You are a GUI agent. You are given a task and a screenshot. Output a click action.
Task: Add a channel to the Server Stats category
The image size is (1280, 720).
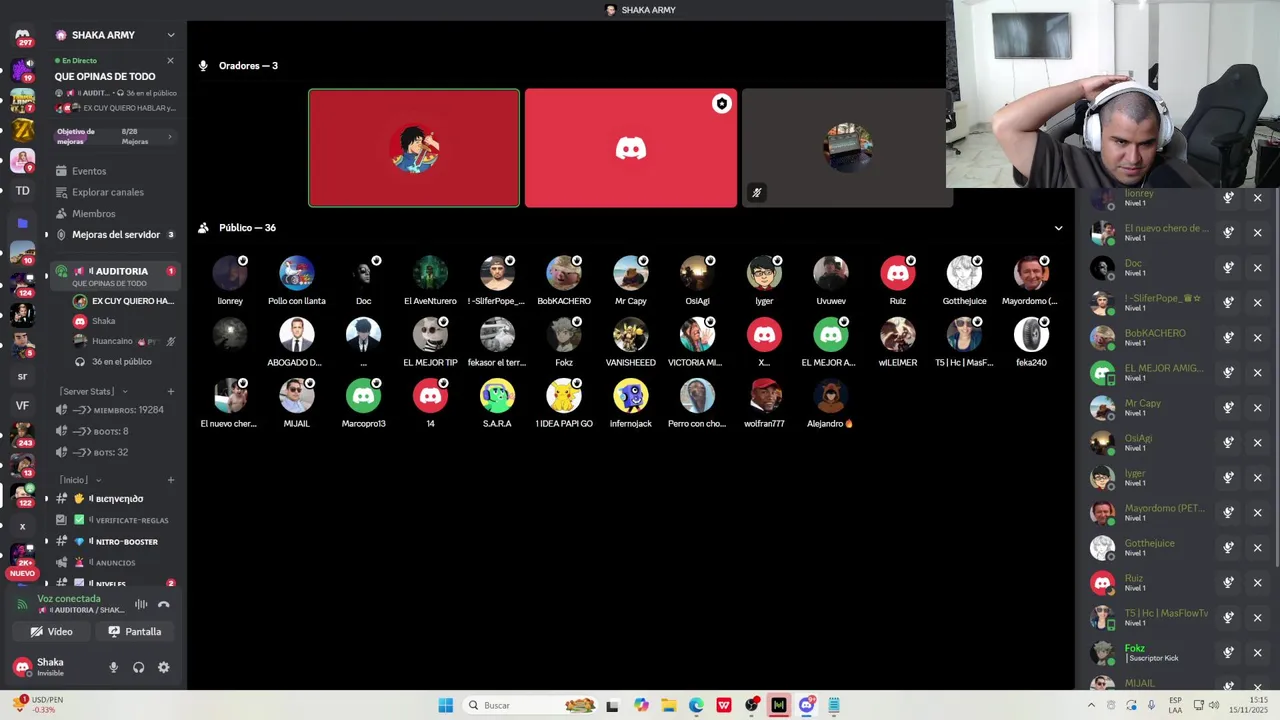171,391
